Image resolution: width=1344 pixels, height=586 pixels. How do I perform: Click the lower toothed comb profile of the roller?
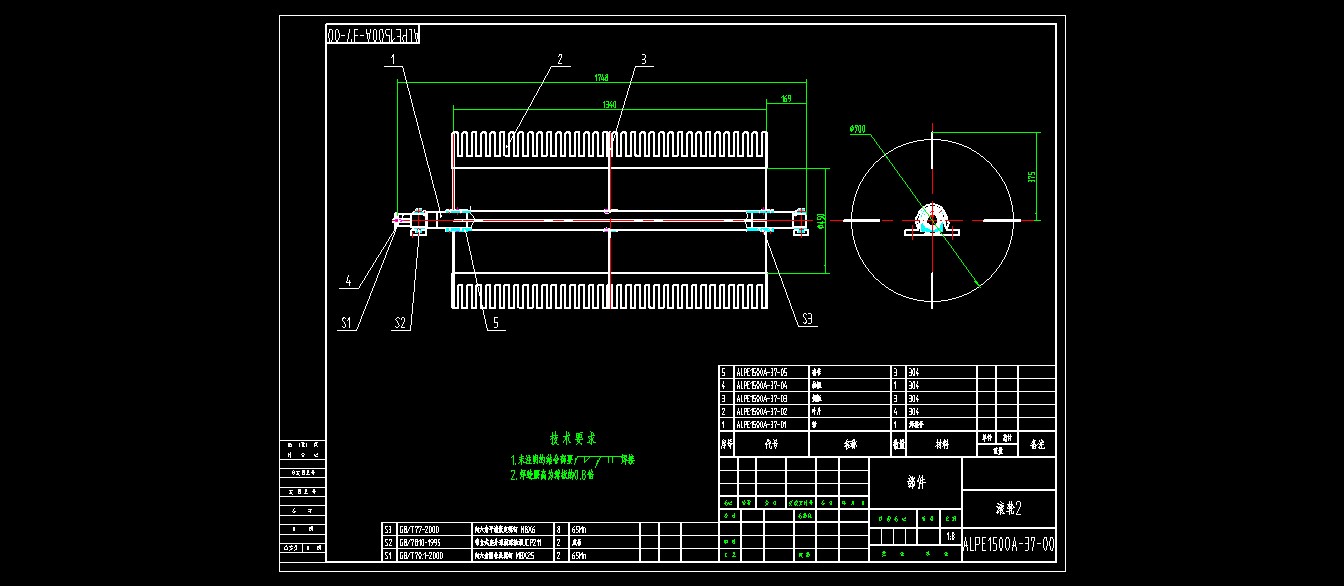[x=609, y=294]
